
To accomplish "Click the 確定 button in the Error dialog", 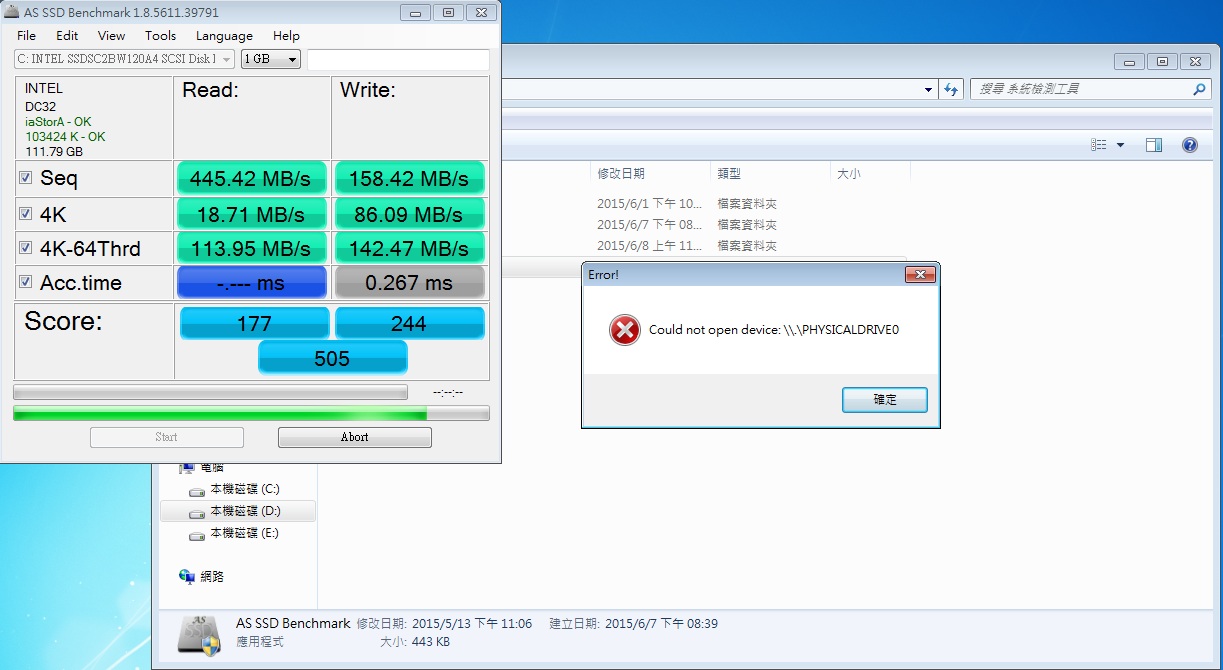I will (x=885, y=400).
